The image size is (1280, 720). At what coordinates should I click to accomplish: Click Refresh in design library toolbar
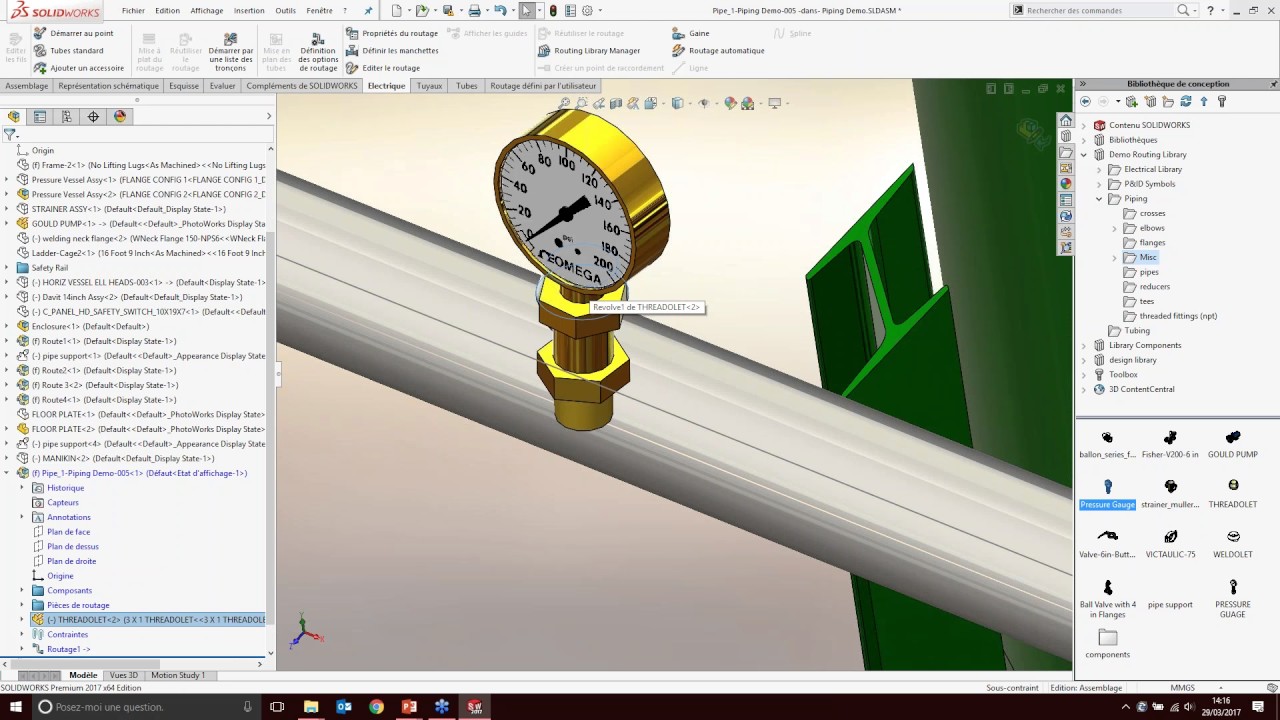tap(1186, 102)
